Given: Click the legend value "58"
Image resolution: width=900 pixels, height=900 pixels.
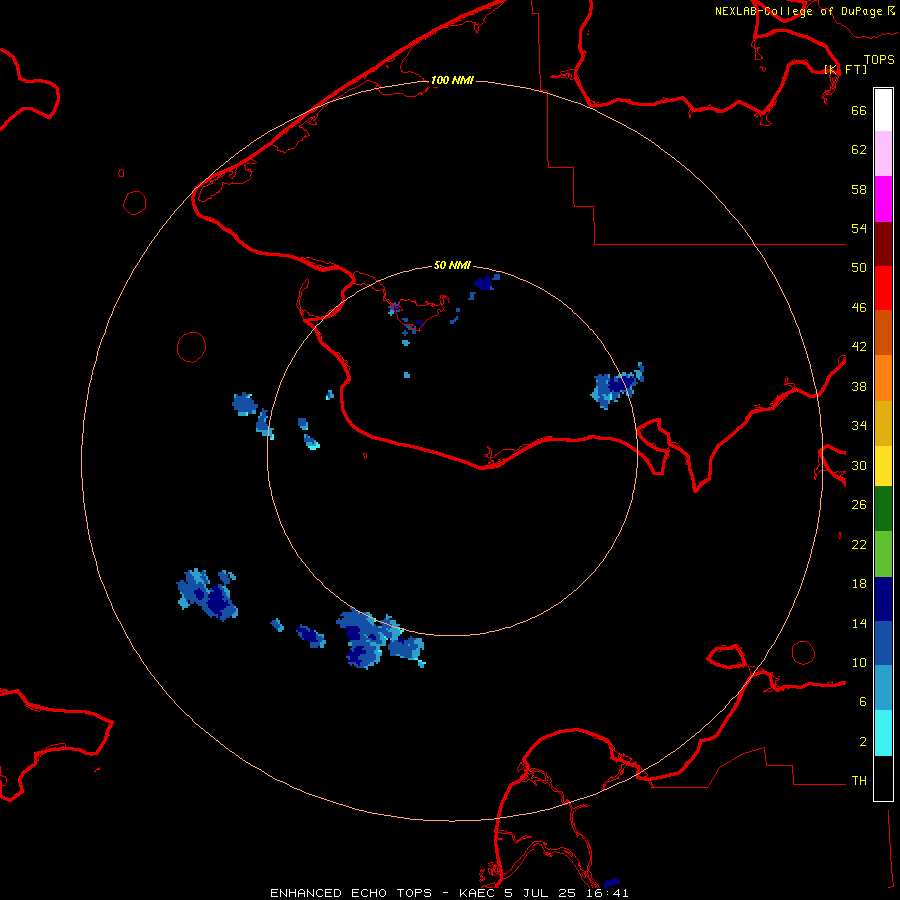Looking at the screenshot, I should point(859,189).
